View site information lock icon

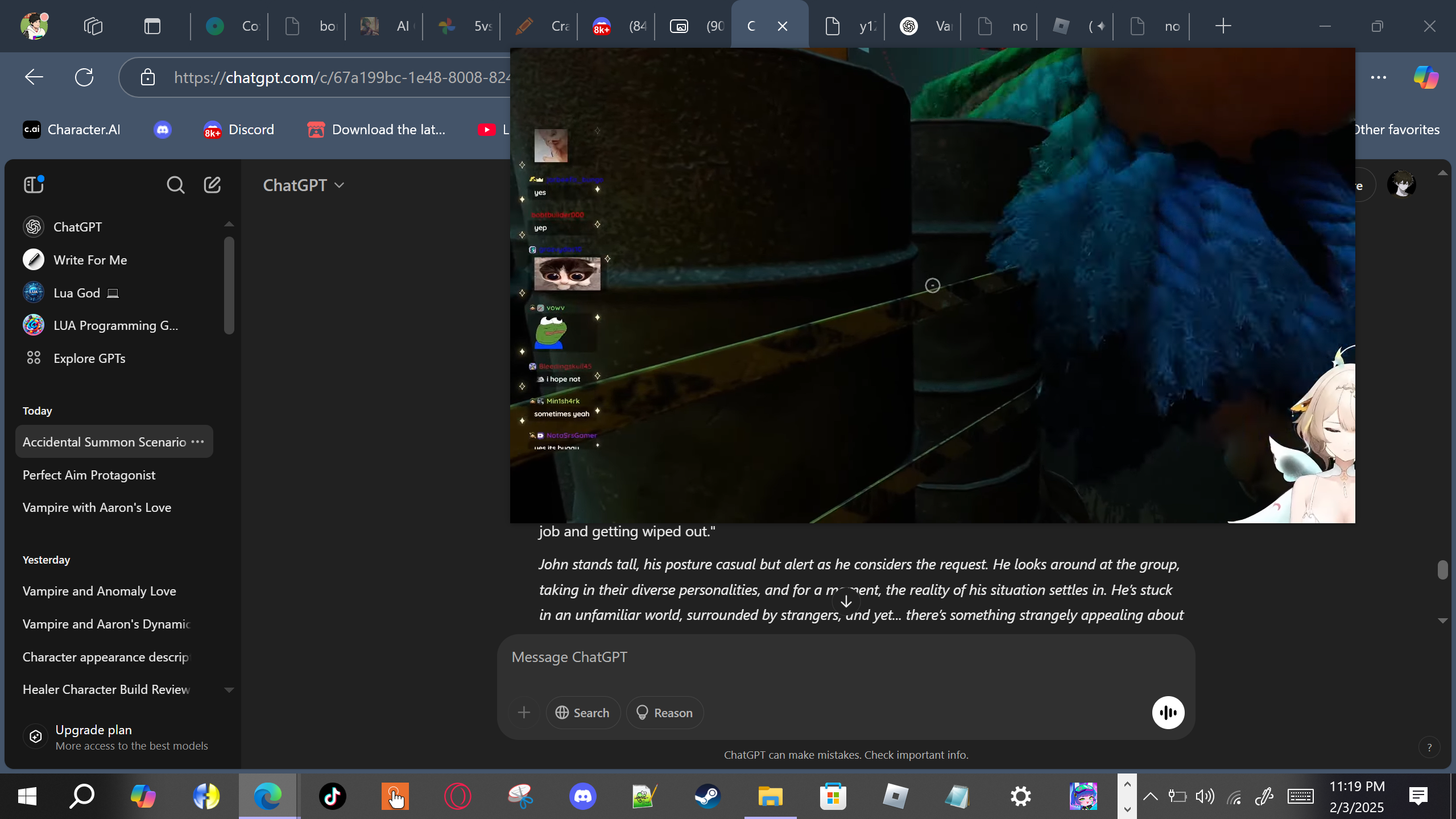[148, 77]
